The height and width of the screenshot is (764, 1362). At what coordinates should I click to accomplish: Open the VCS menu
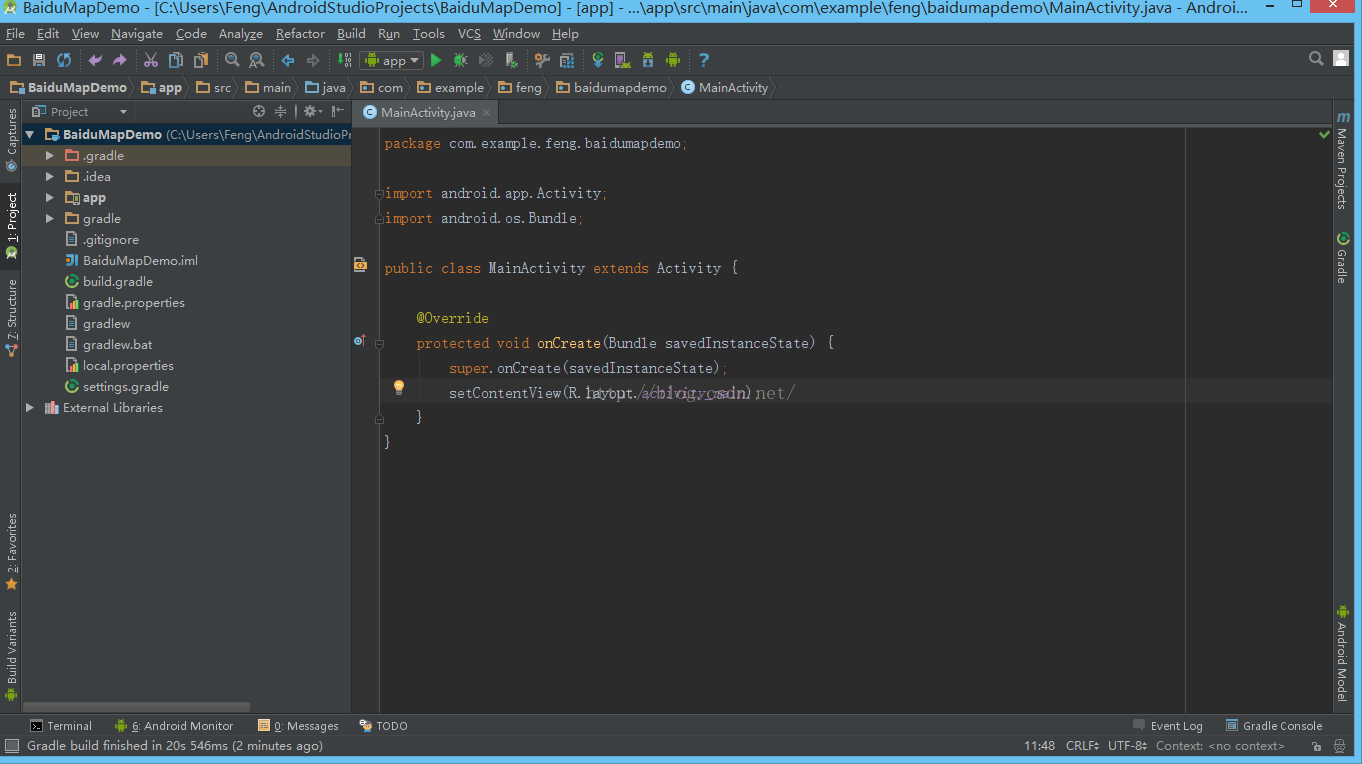tap(469, 33)
